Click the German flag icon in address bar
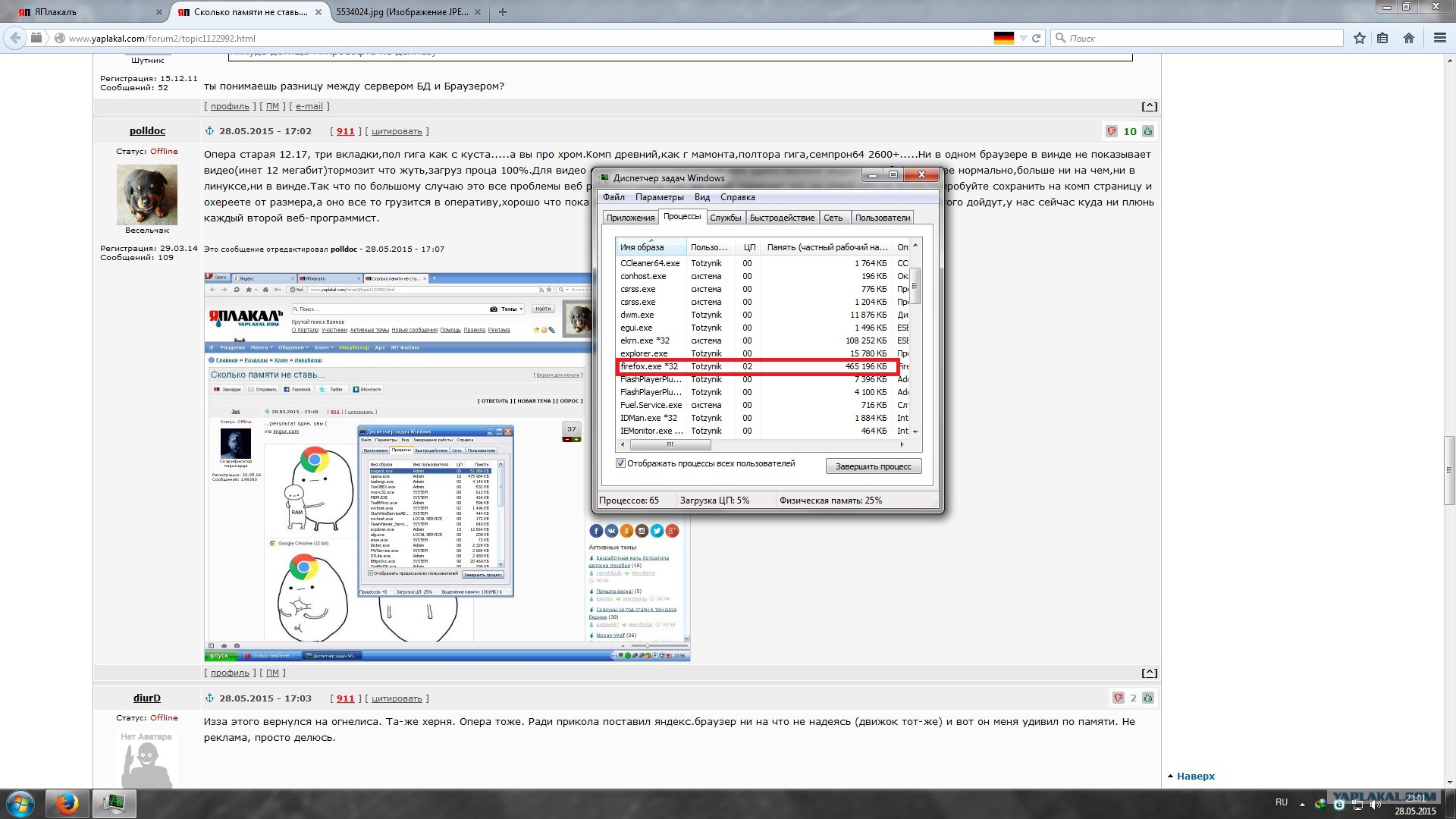 1003,38
